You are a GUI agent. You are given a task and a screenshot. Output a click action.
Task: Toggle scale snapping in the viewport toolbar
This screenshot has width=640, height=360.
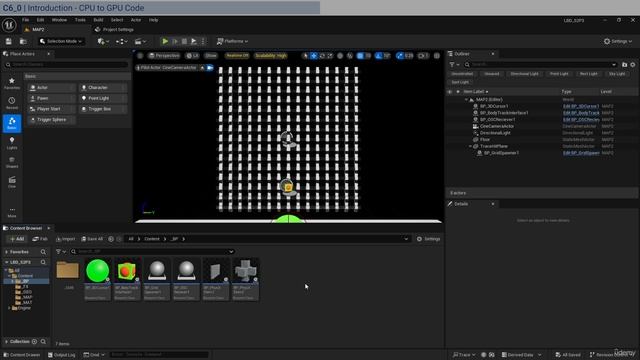400,56
